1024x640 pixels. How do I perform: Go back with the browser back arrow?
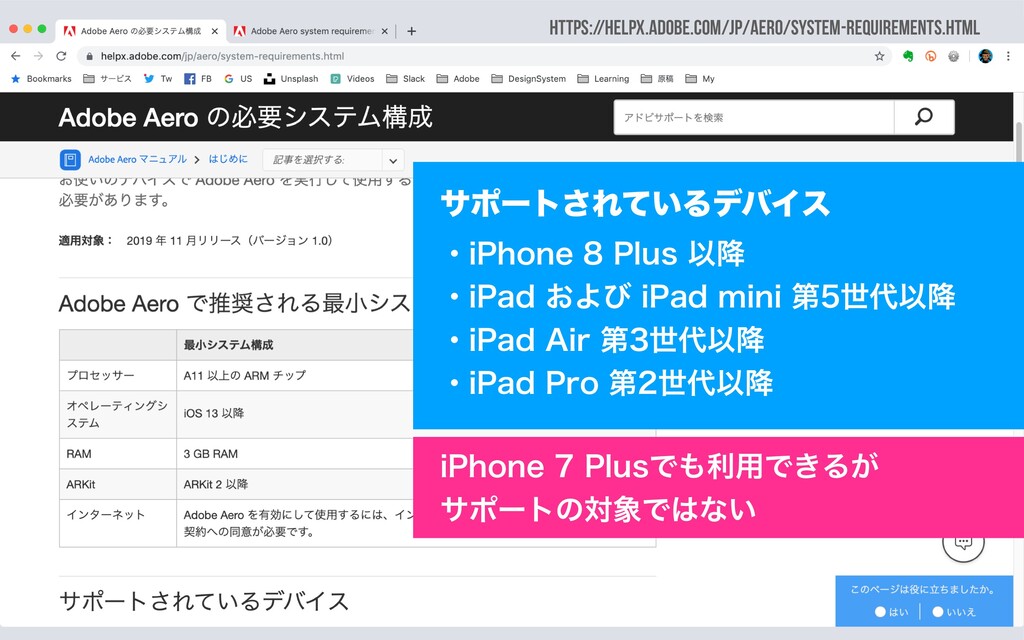[x=16, y=56]
